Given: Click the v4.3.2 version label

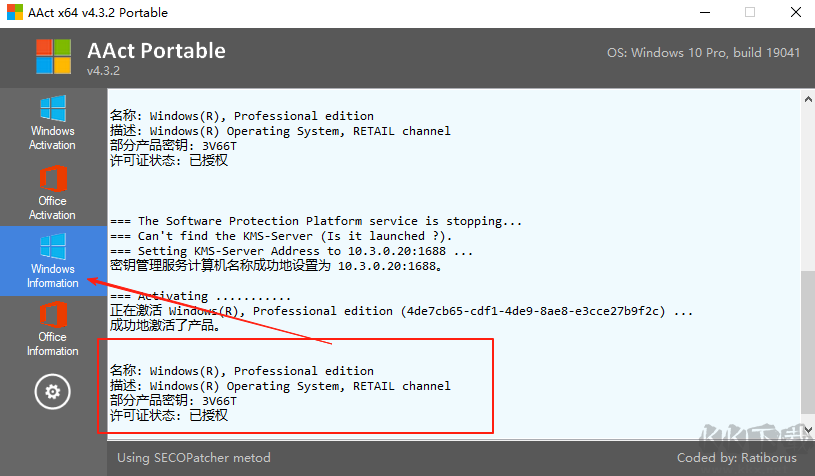Looking at the screenshot, I should pyautogui.click(x=103, y=71).
